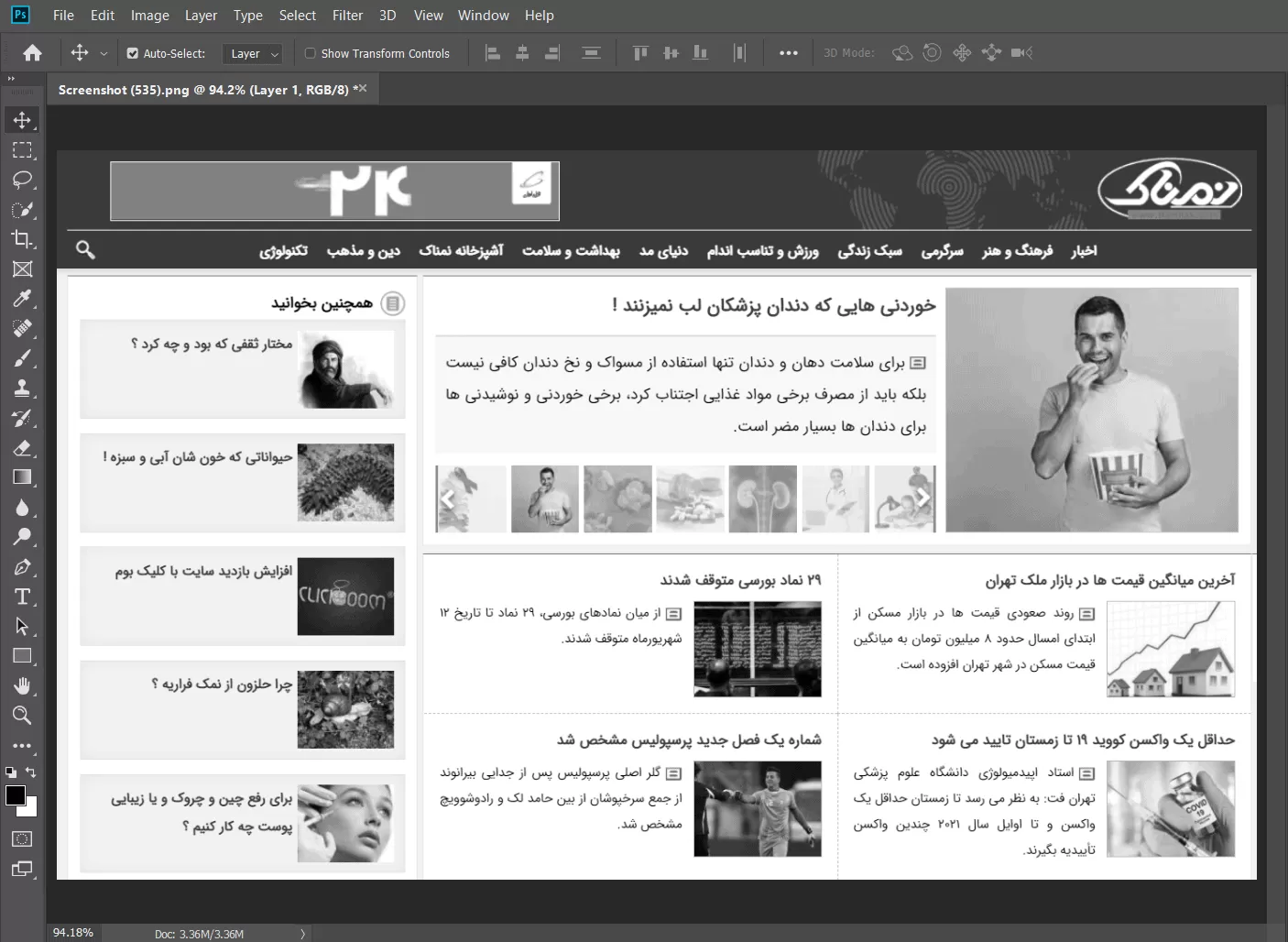Click the Doc: 3.36M/3.36M status text
The width and height of the screenshot is (1288, 942).
pos(199,934)
